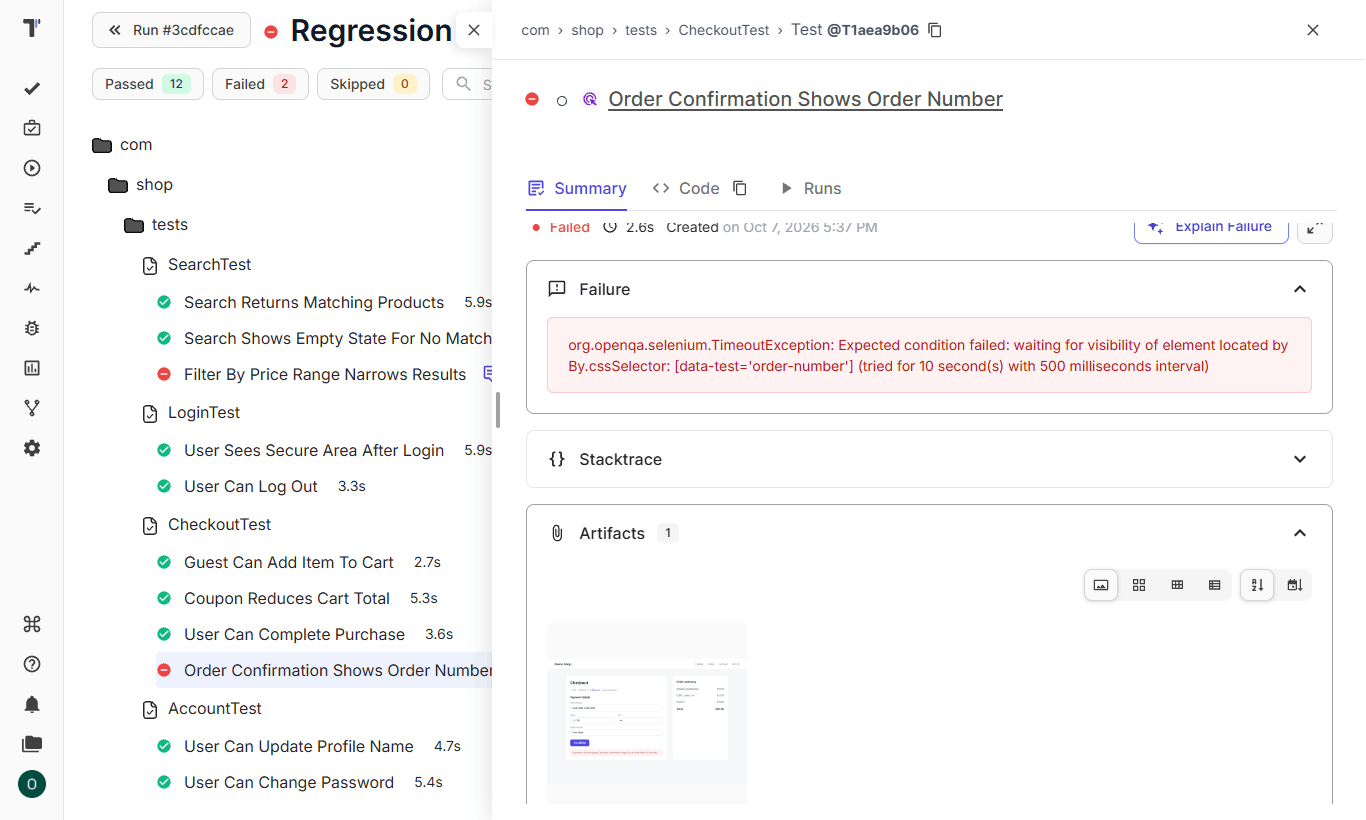1366x820 pixels.
Task: Switch artifacts to image preview view
Action: click(x=1101, y=585)
